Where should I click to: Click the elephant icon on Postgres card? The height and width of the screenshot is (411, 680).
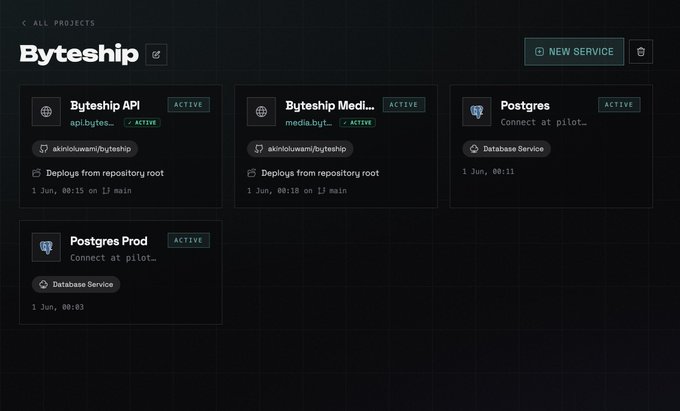click(x=477, y=111)
